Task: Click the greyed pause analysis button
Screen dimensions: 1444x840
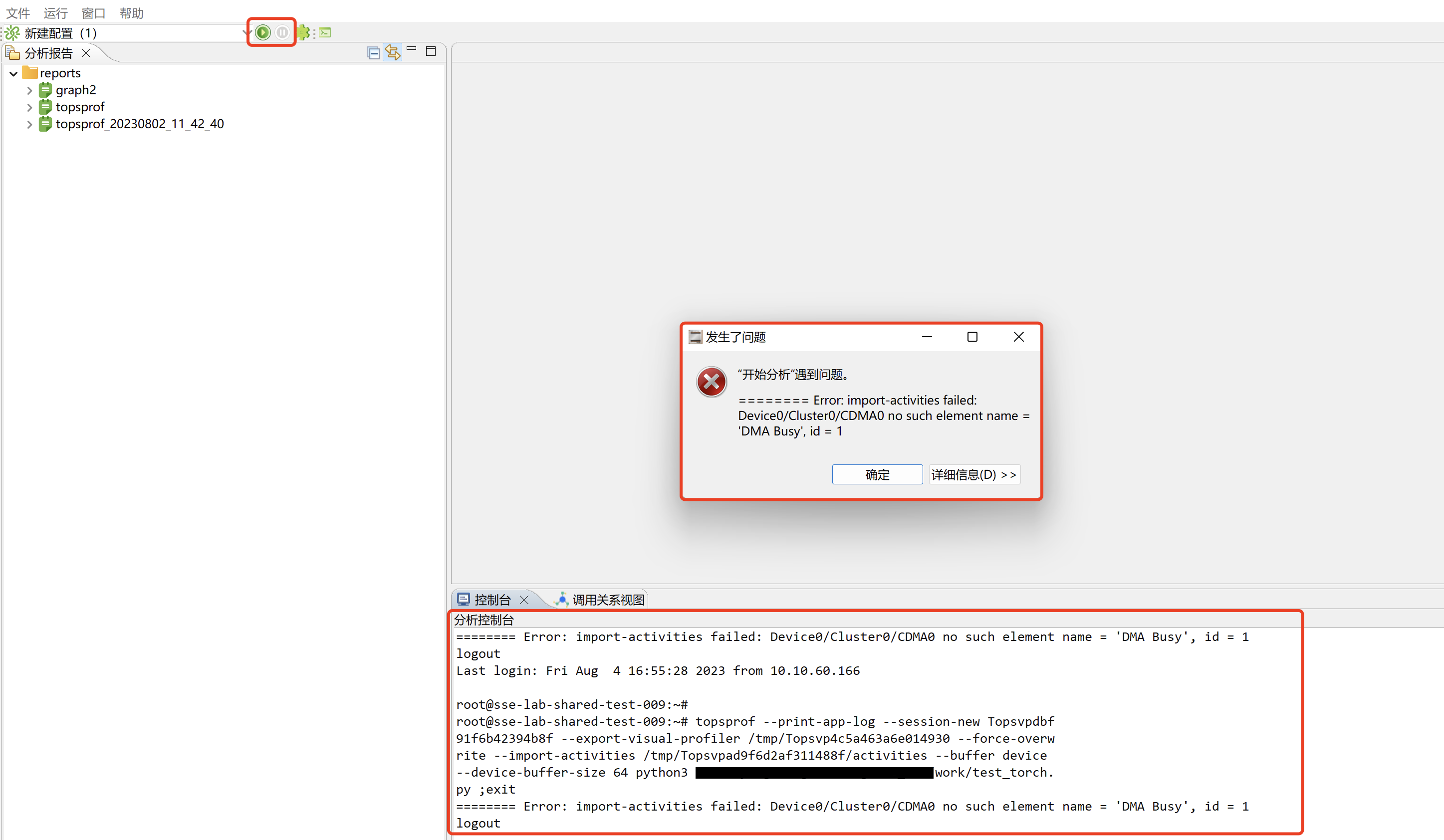Action: (x=282, y=32)
